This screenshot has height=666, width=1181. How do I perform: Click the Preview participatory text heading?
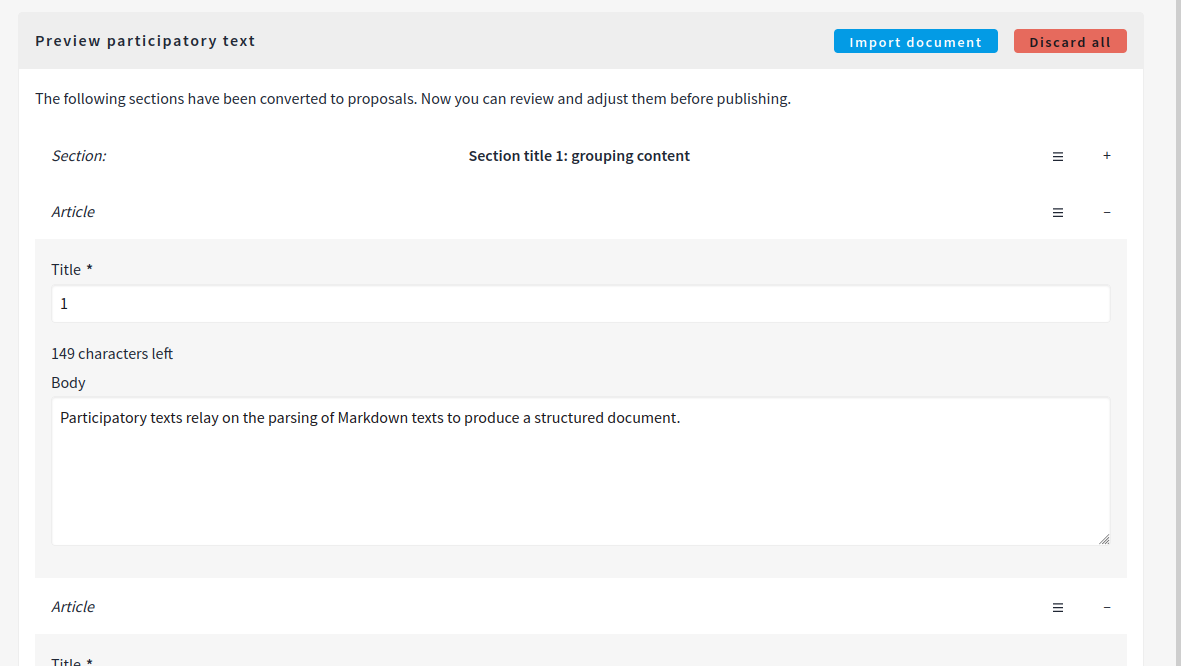(x=145, y=41)
